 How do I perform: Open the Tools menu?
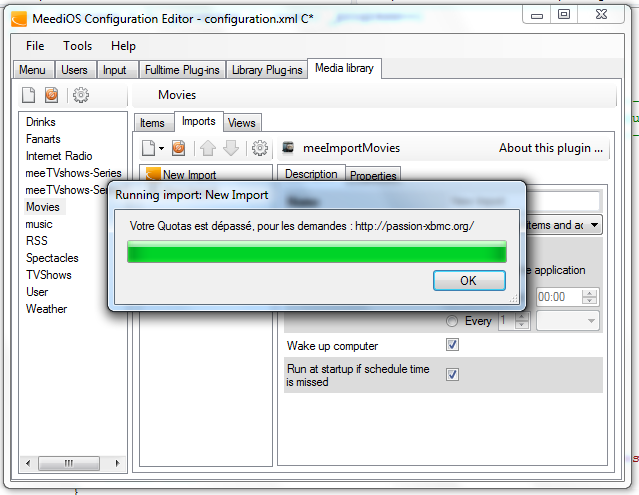tap(77, 46)
